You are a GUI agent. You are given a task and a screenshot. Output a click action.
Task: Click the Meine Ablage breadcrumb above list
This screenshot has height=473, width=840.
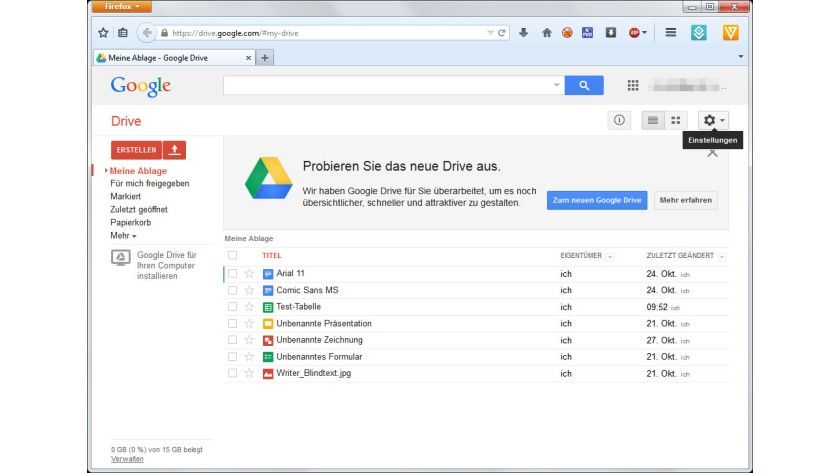pyautogui.click(x=249, y=238)
